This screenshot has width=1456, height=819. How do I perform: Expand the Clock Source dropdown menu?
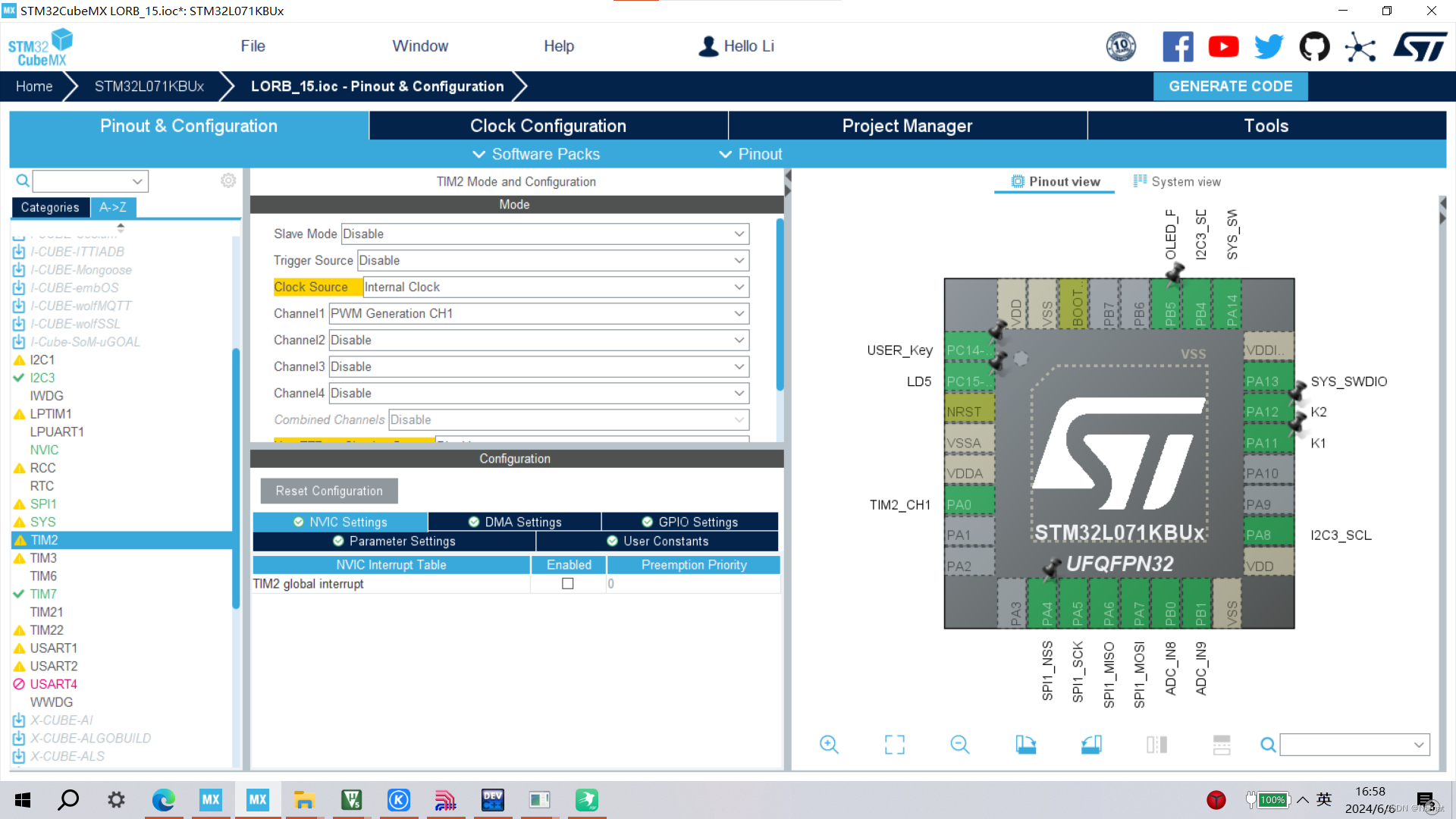click(738, 287)
